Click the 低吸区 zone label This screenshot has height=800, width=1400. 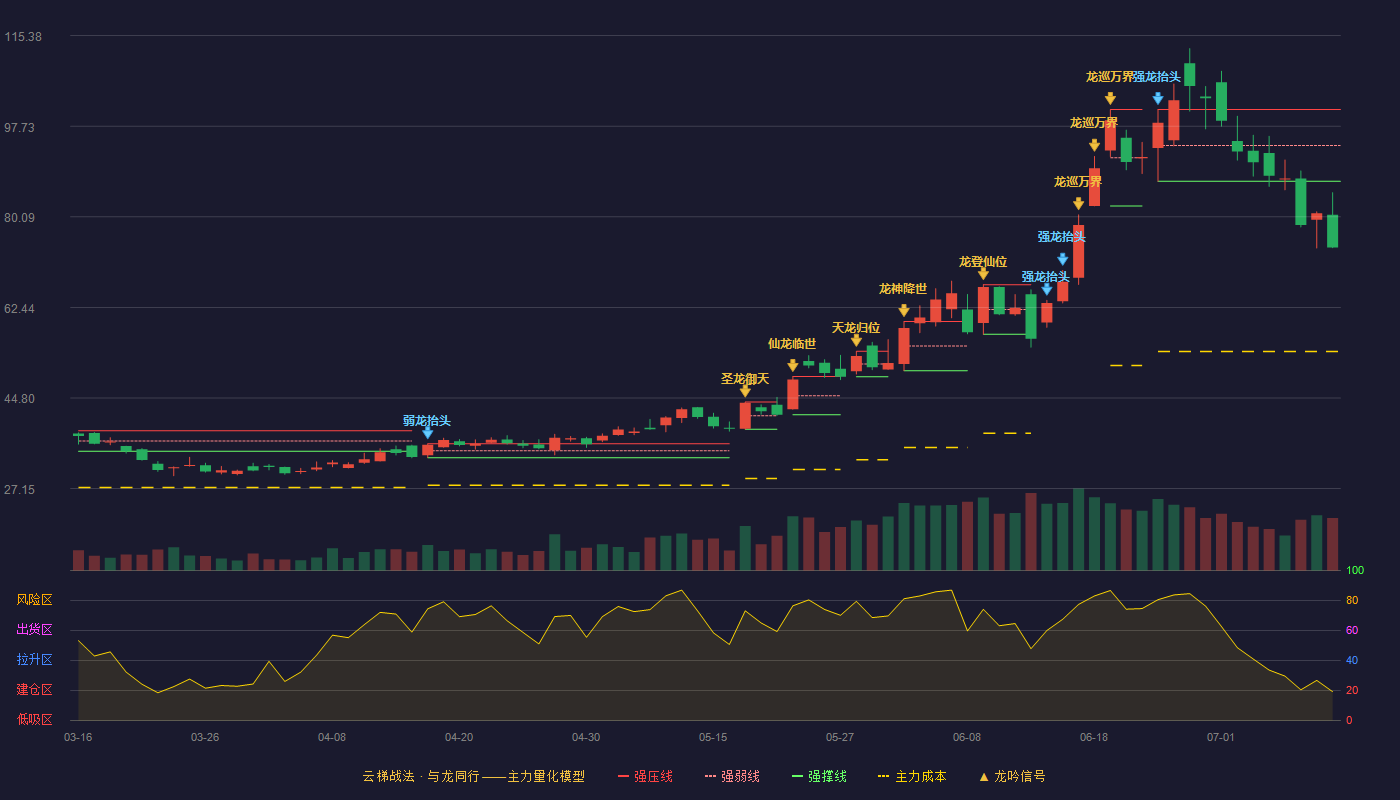(34, 719)
